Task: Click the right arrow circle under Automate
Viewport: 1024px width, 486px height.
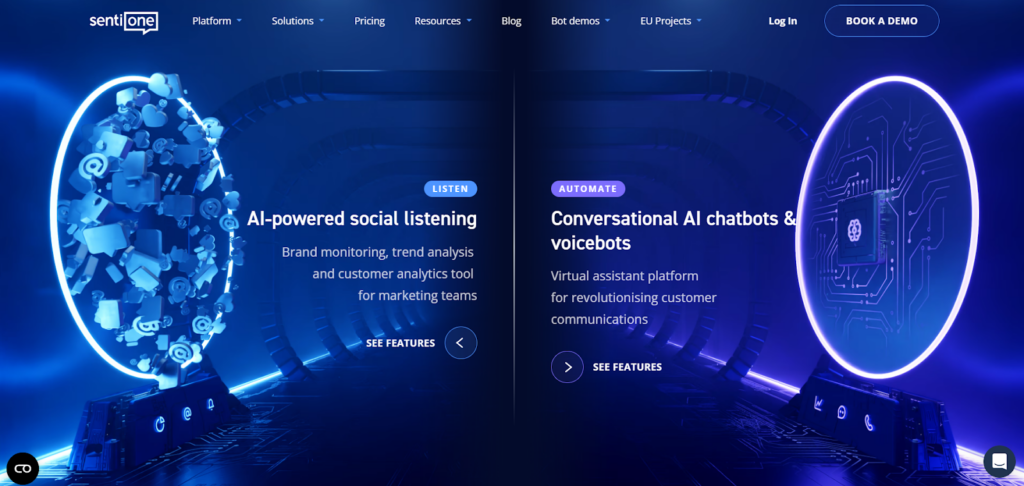Action: click(567, 367)
